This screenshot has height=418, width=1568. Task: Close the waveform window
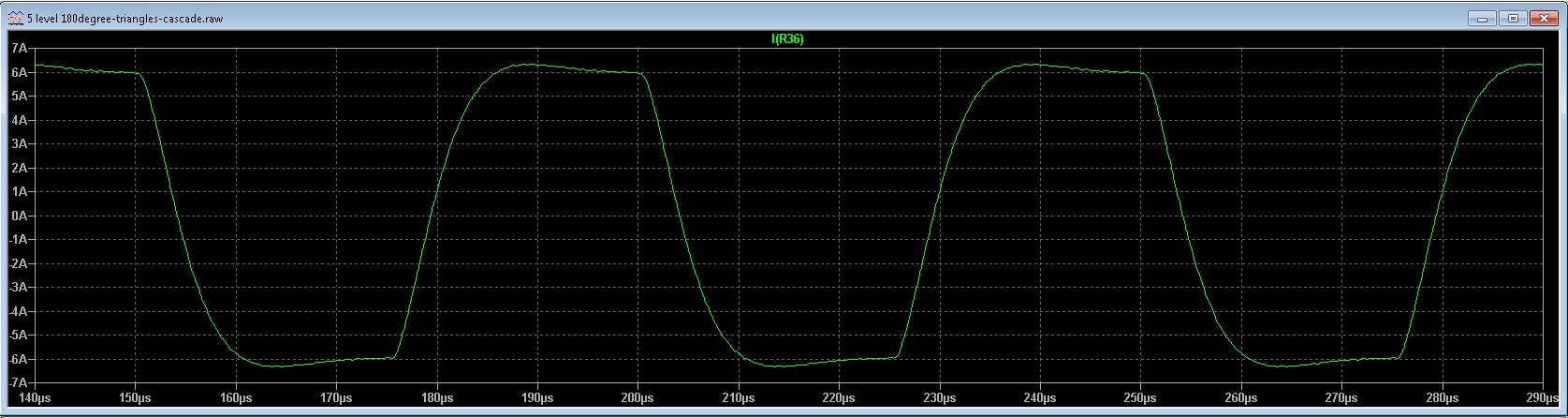[x=1542, y=19]
